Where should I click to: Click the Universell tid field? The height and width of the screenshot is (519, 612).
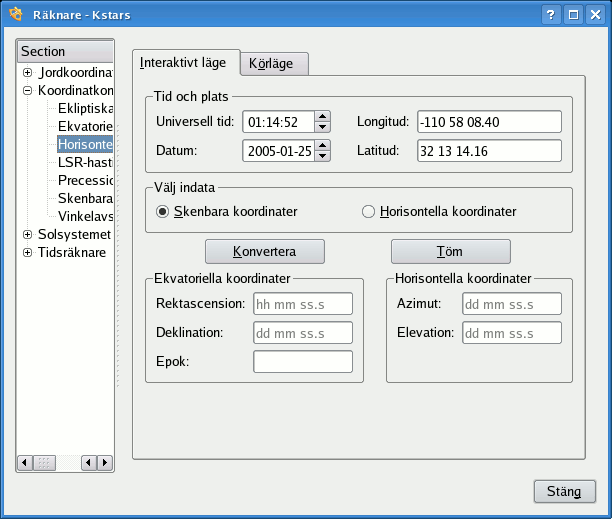[279, 122]
